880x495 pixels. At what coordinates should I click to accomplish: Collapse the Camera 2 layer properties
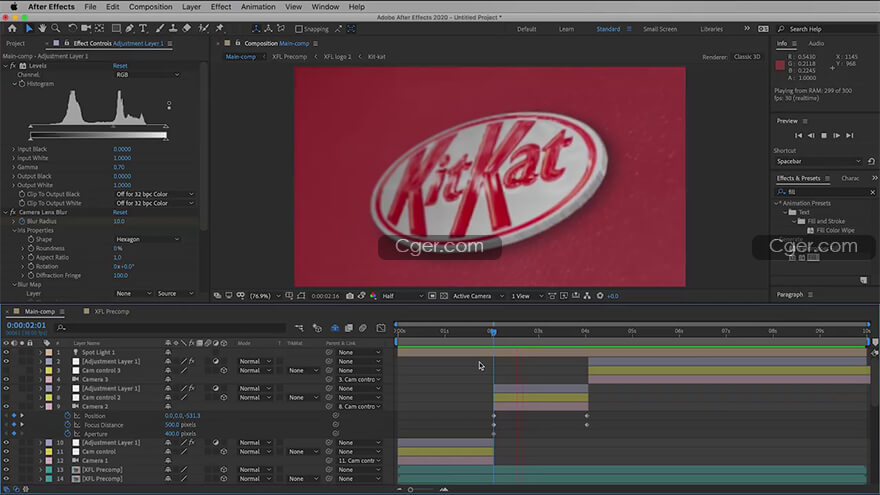pos(41,407)
